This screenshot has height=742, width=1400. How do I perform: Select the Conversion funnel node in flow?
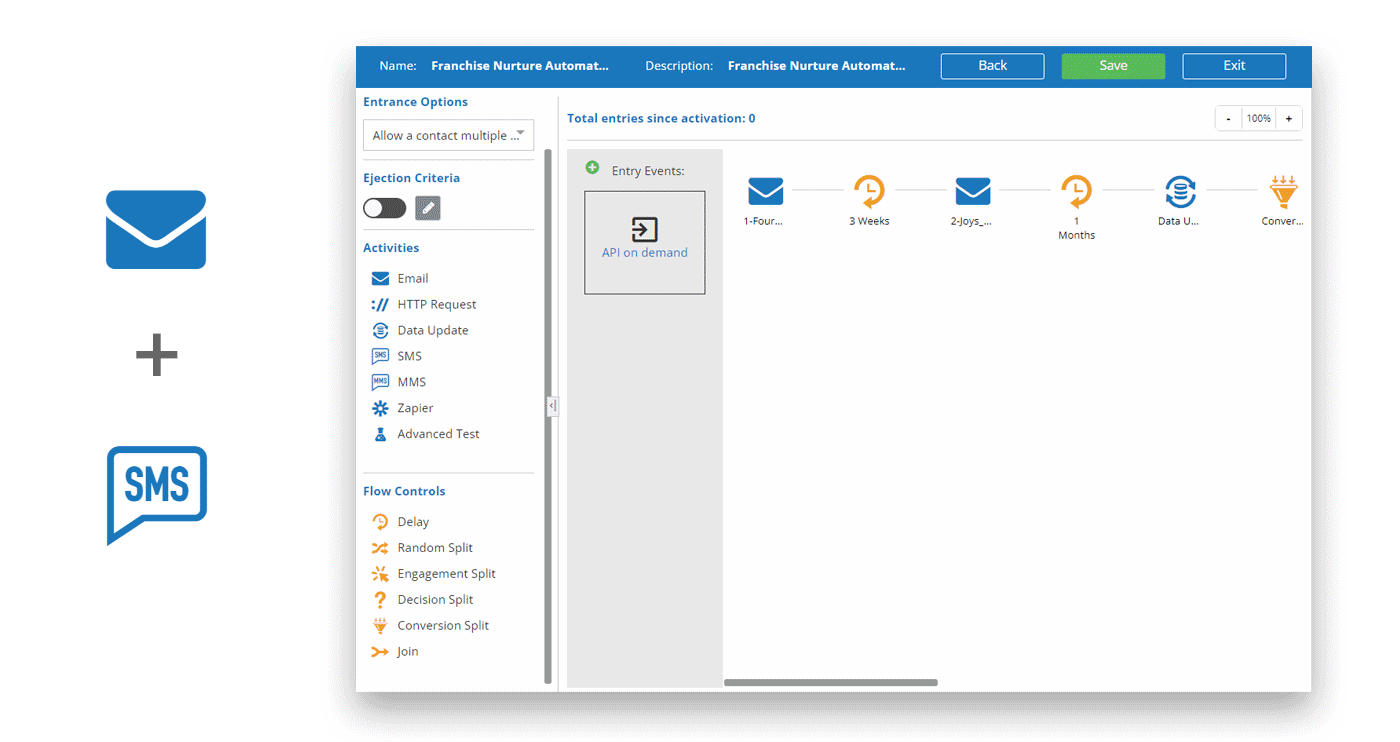tap(1282, 190)
